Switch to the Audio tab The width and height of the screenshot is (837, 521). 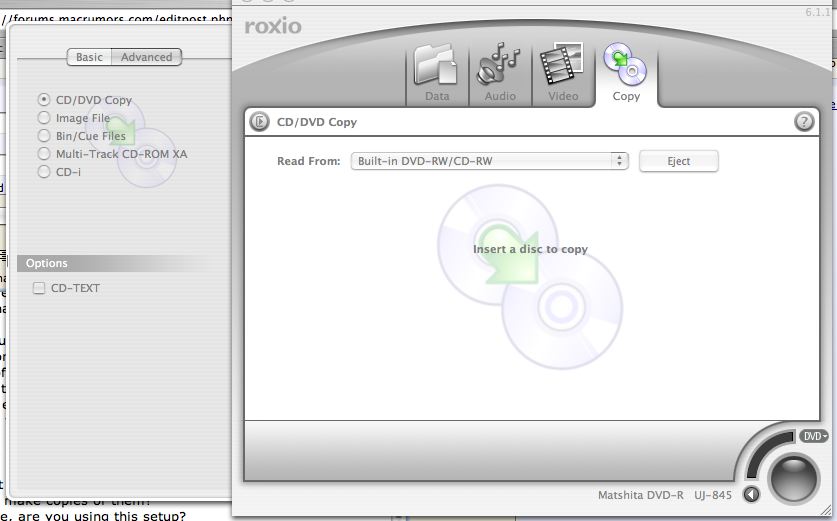pyautogui.click(x=500, y=74)
